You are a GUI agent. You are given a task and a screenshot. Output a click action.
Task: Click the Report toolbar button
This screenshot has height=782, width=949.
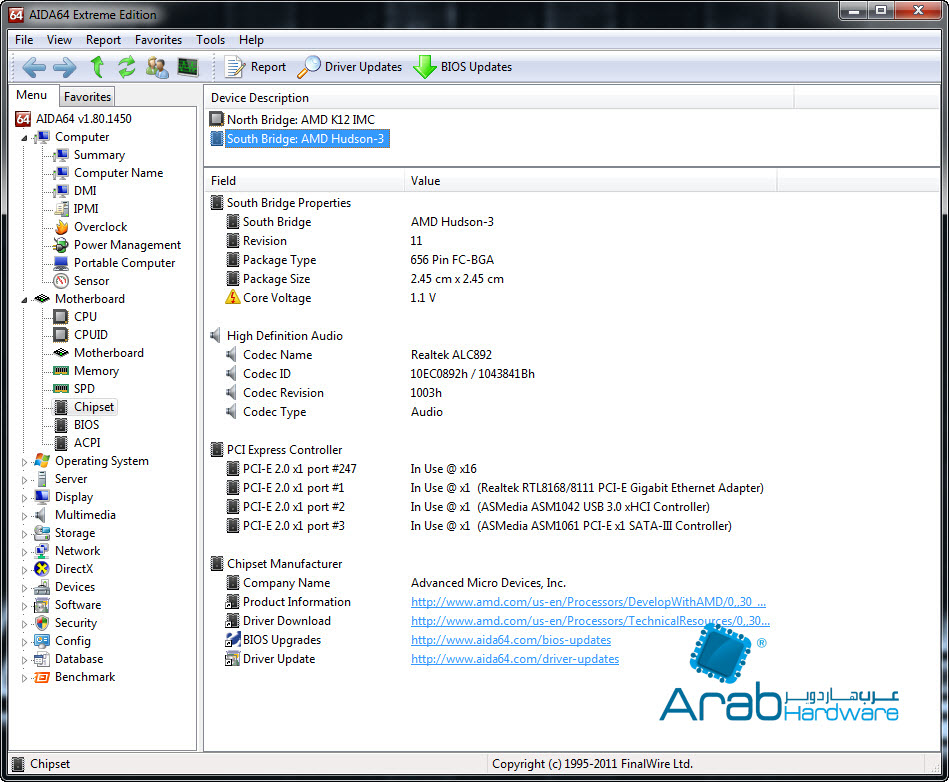(255, 67)
